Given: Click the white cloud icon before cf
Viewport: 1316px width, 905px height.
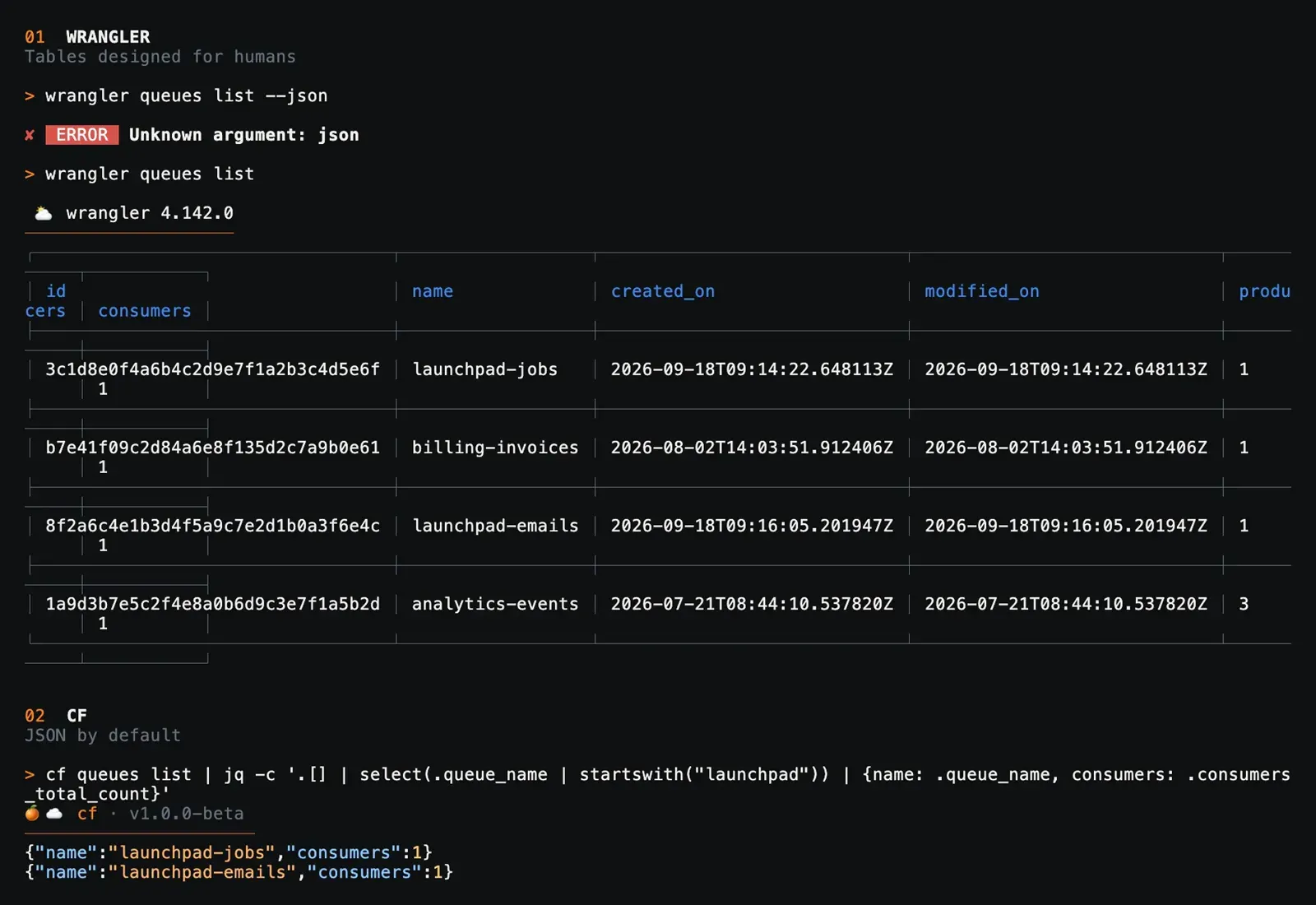Looking at the screenshot, I should 54,814.
